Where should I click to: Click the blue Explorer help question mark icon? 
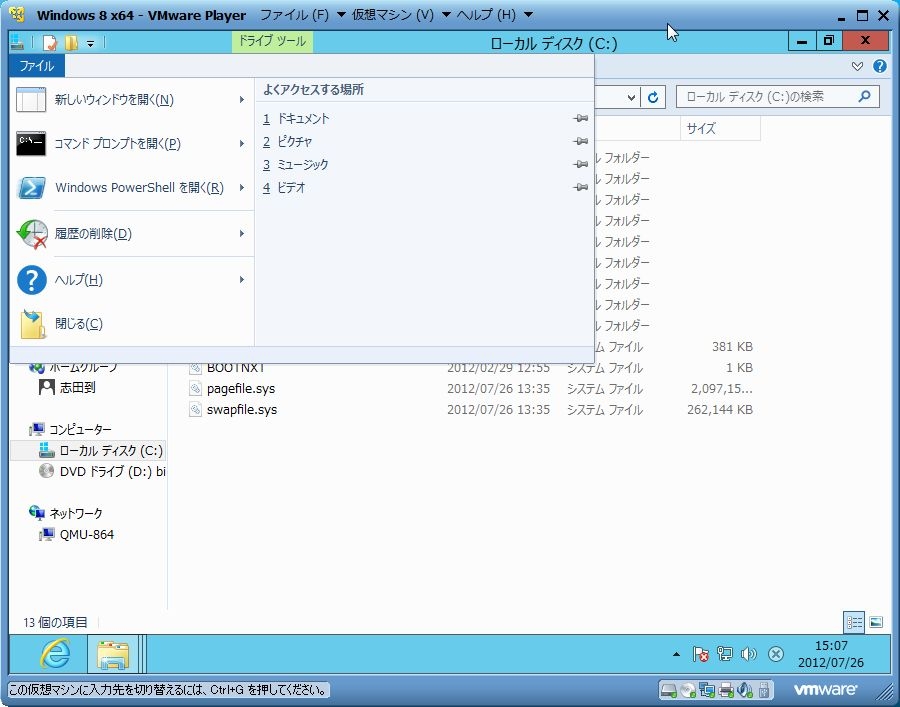pos(879,66)
